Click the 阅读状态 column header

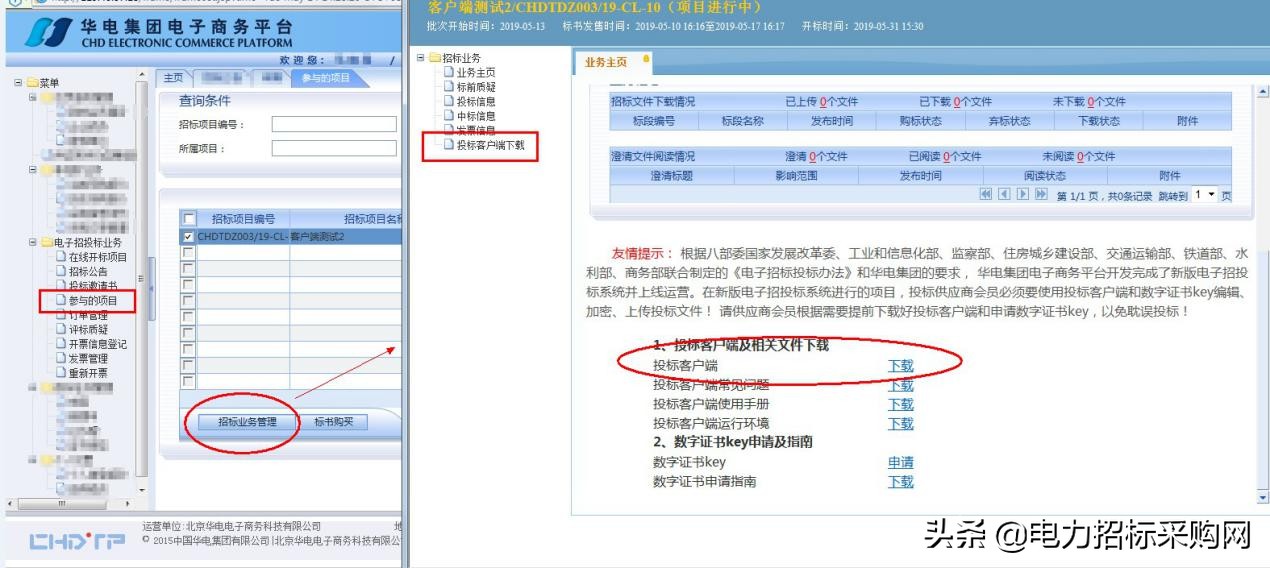point(1045,176)
